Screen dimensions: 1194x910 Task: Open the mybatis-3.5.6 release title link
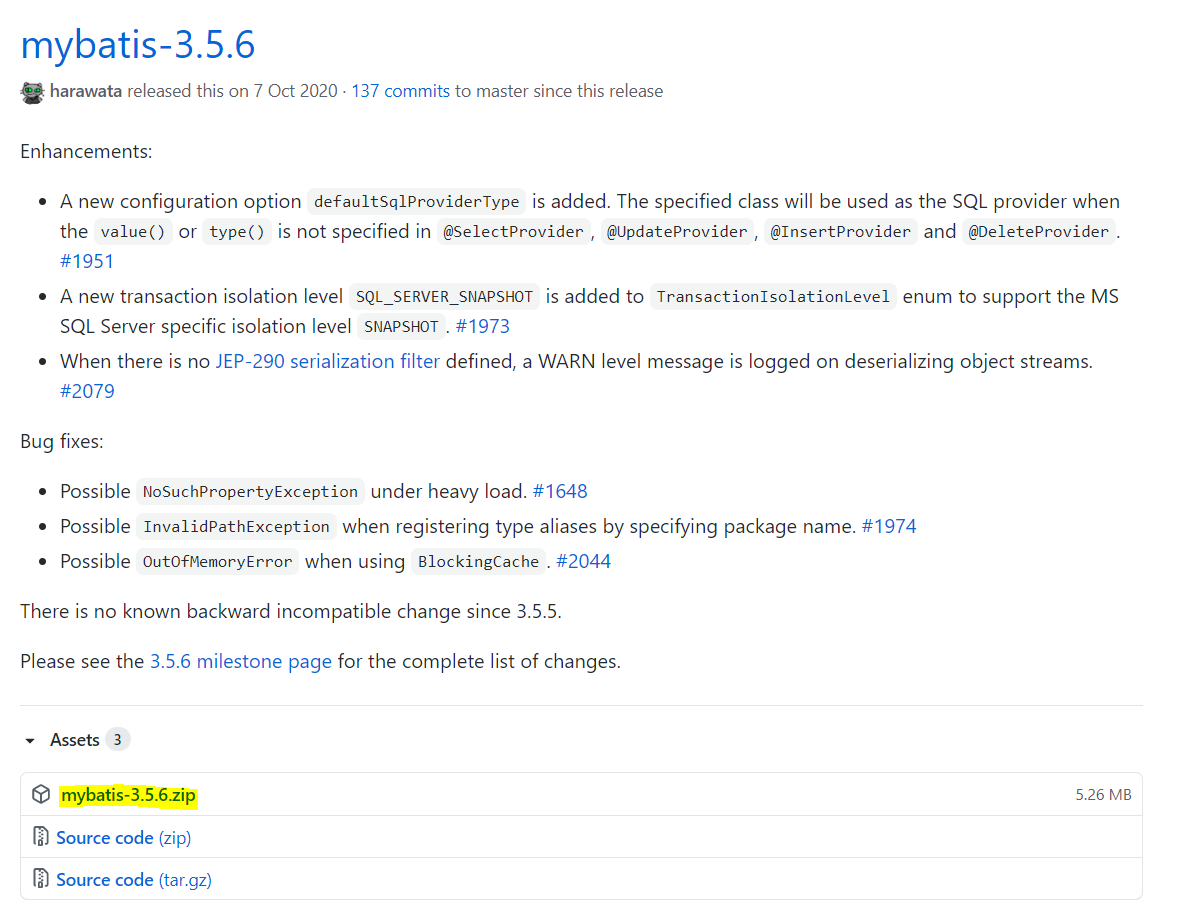pos(138,44)
